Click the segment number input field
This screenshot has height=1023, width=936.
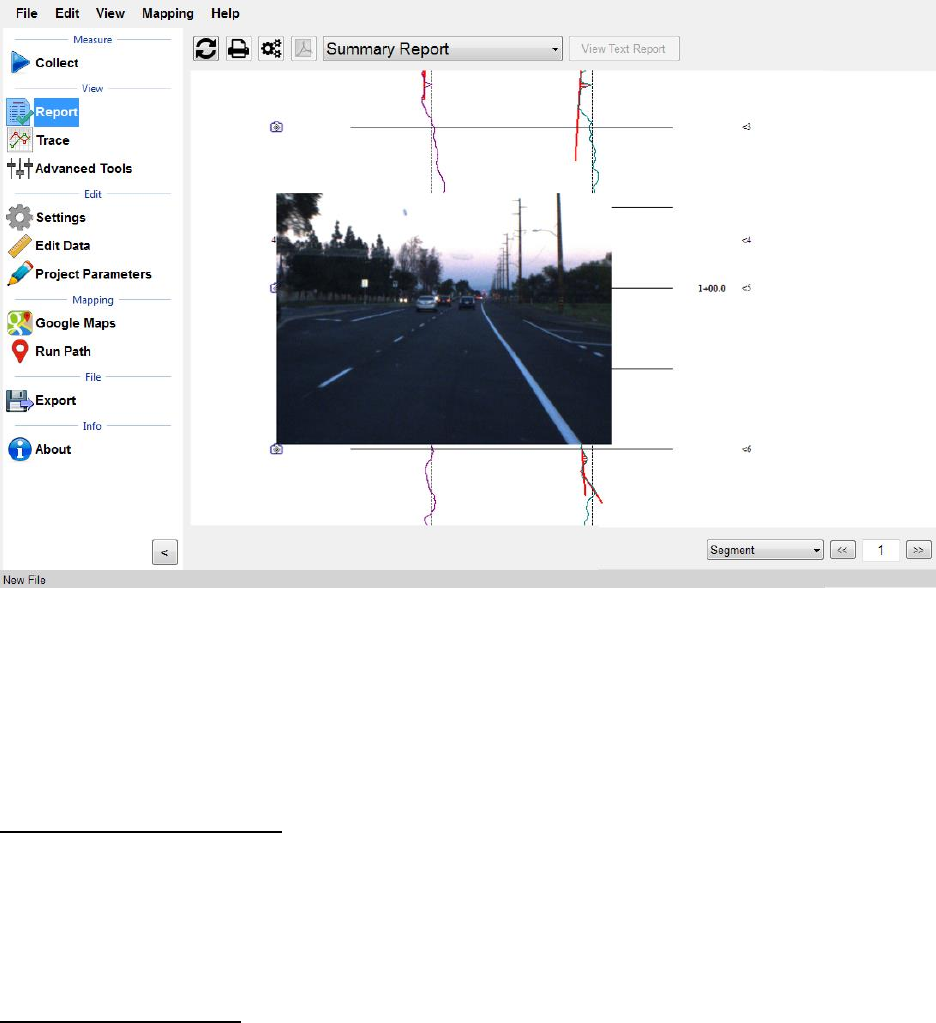(881, 550)
